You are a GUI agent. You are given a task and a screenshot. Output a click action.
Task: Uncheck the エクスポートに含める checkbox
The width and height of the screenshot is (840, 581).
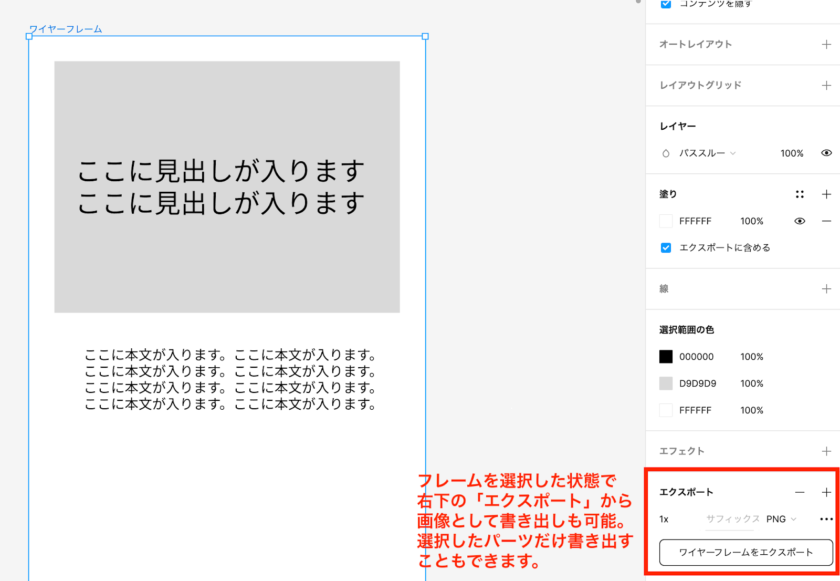coord(666,247)
